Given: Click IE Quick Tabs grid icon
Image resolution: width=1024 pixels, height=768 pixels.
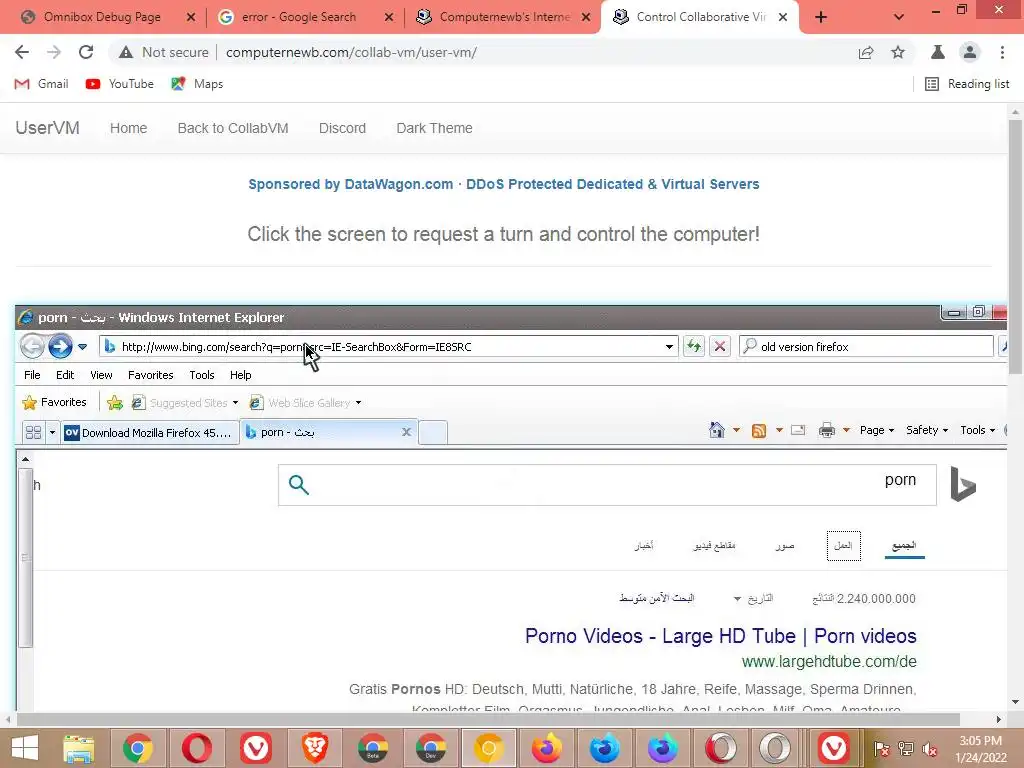Looking at the screenshot, I should pos(33,432).
